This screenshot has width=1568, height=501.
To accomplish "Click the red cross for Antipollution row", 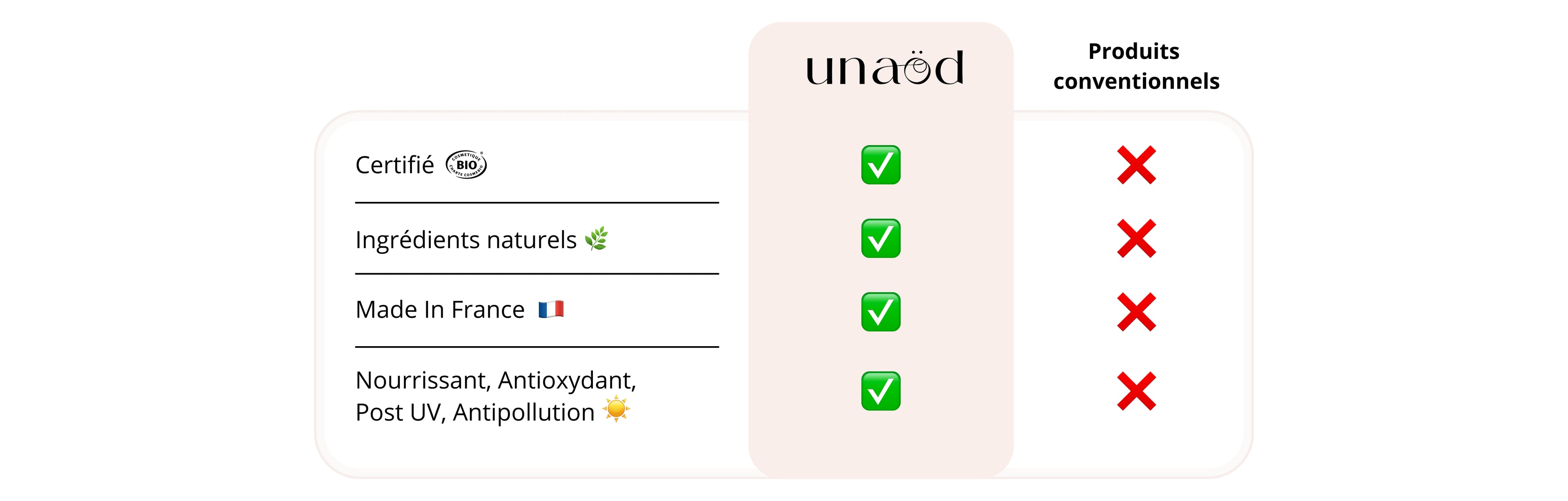I will 1136,391.
